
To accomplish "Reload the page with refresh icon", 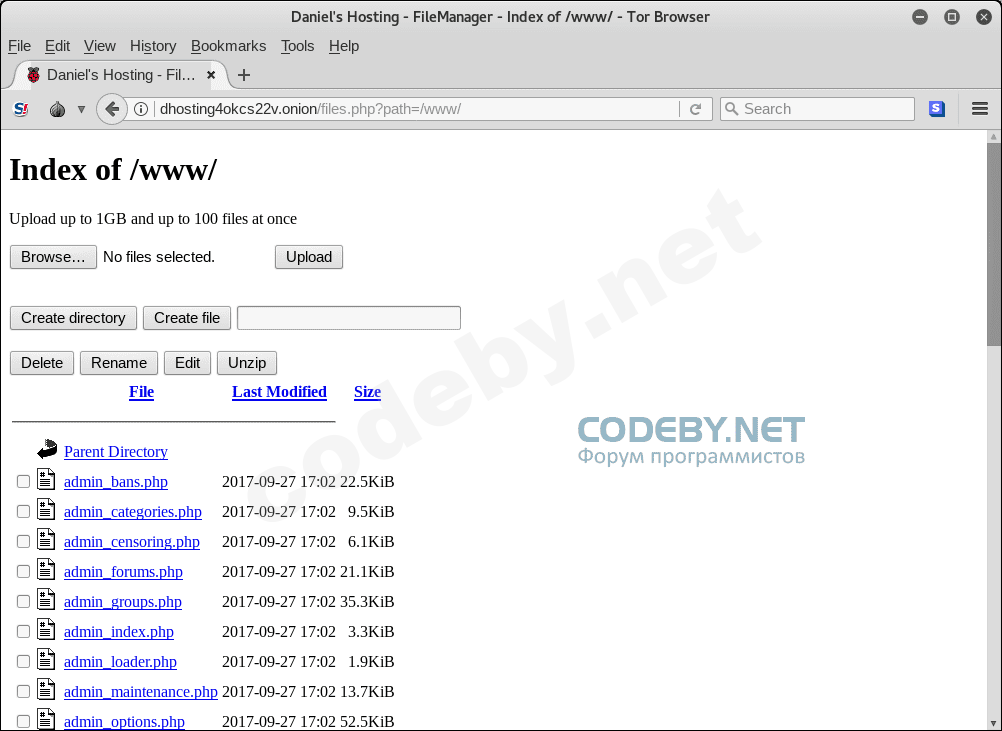I will coord(695,109).
